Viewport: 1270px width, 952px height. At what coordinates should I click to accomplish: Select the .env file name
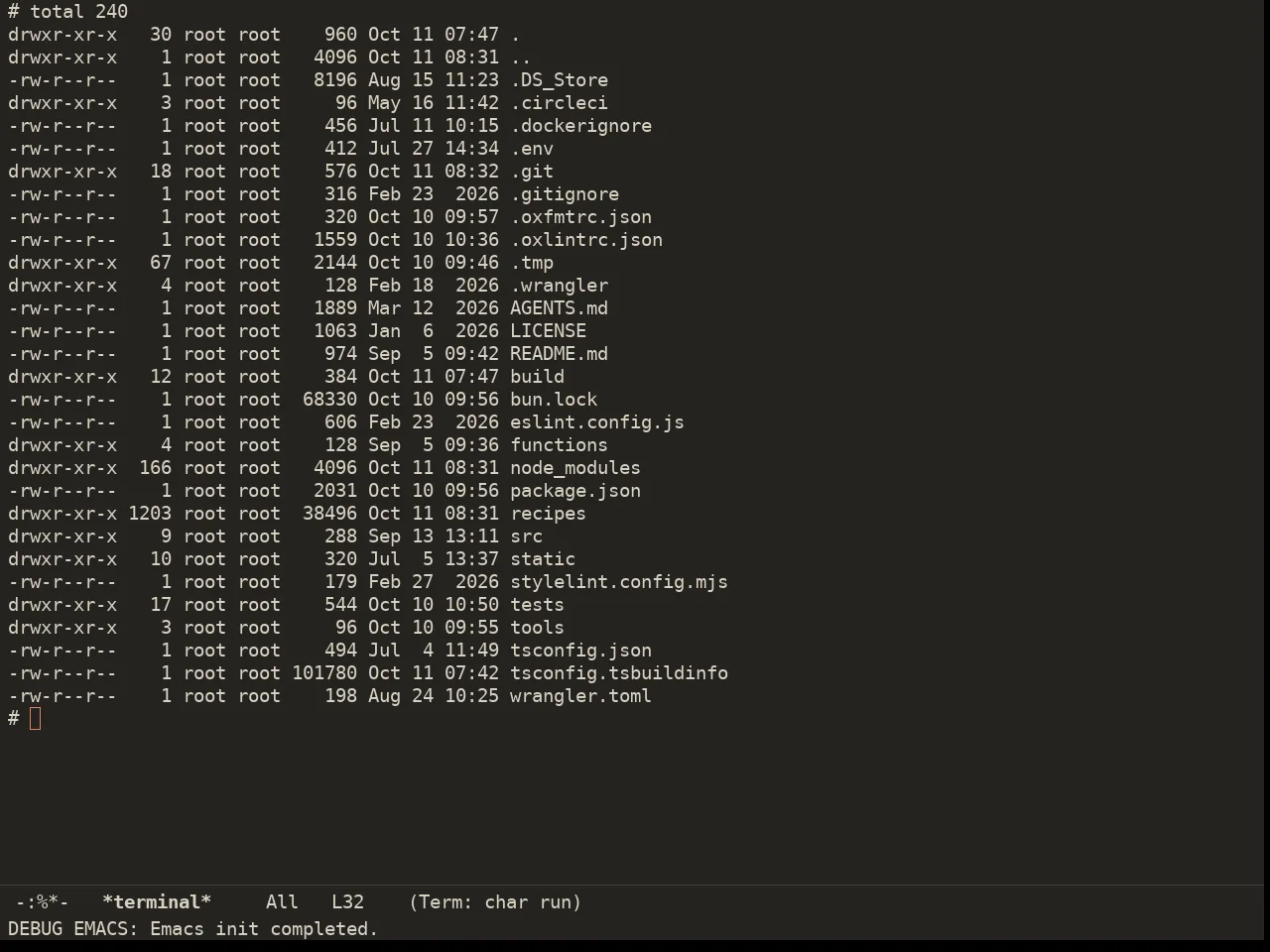point(532,149)
